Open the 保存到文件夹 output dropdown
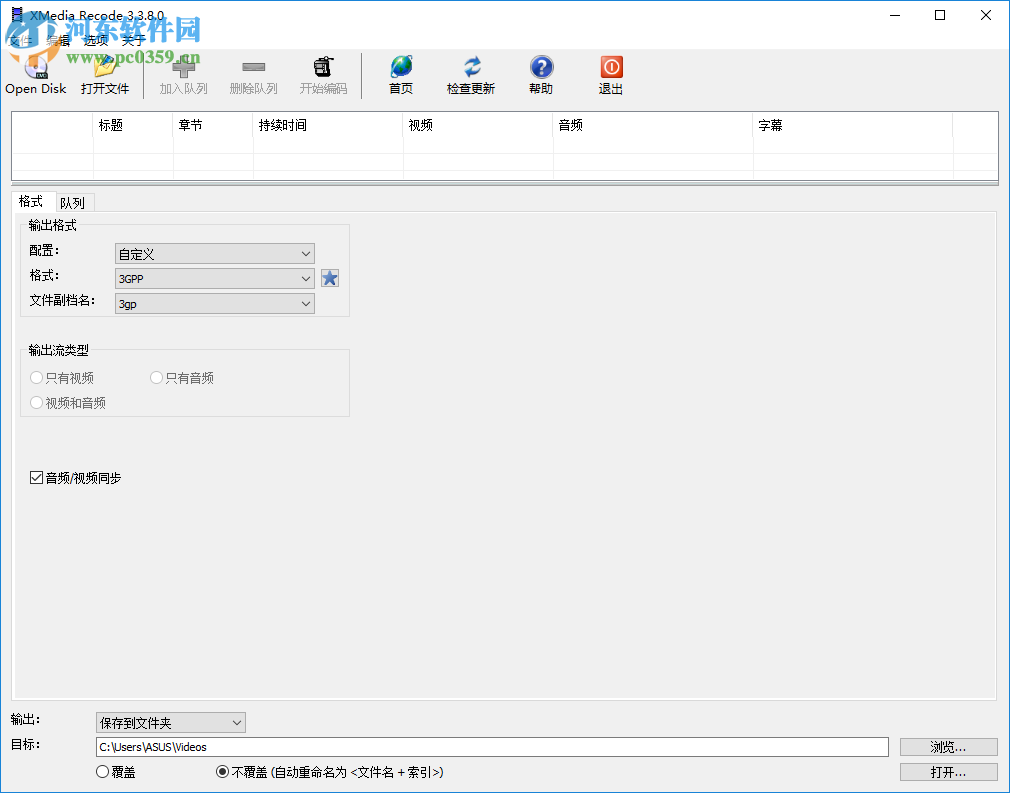 pyautogui.click(x=170, y=722)
